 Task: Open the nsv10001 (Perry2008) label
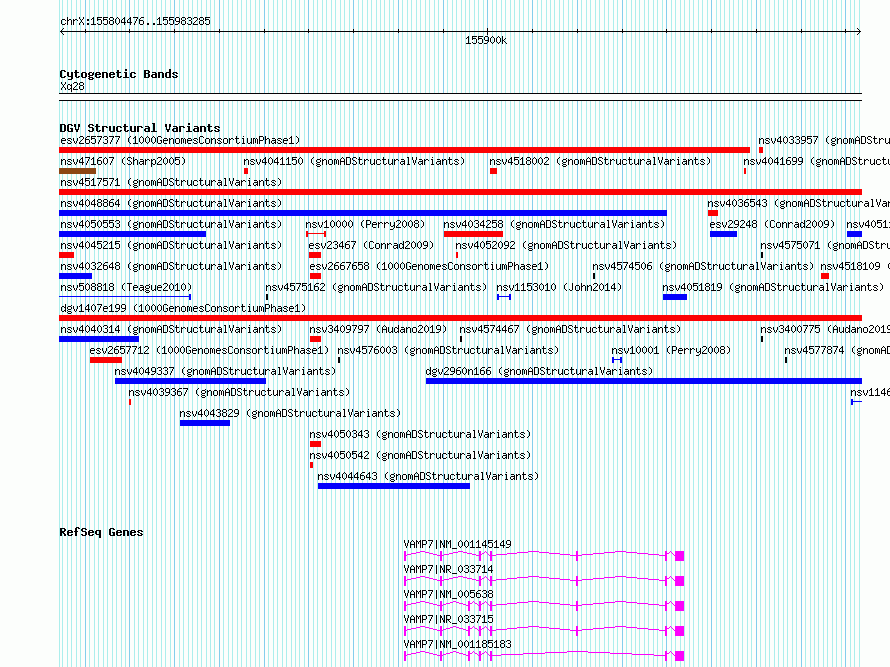coord(671,350)
